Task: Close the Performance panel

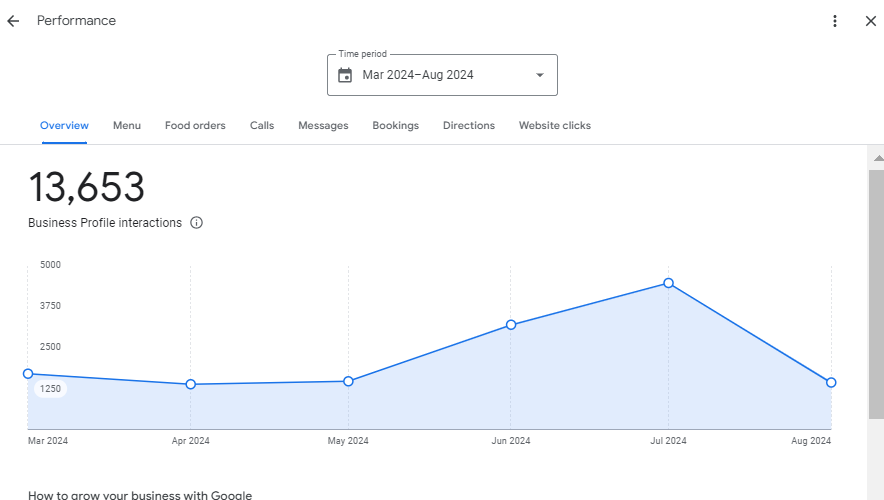Action: point(870,21)
